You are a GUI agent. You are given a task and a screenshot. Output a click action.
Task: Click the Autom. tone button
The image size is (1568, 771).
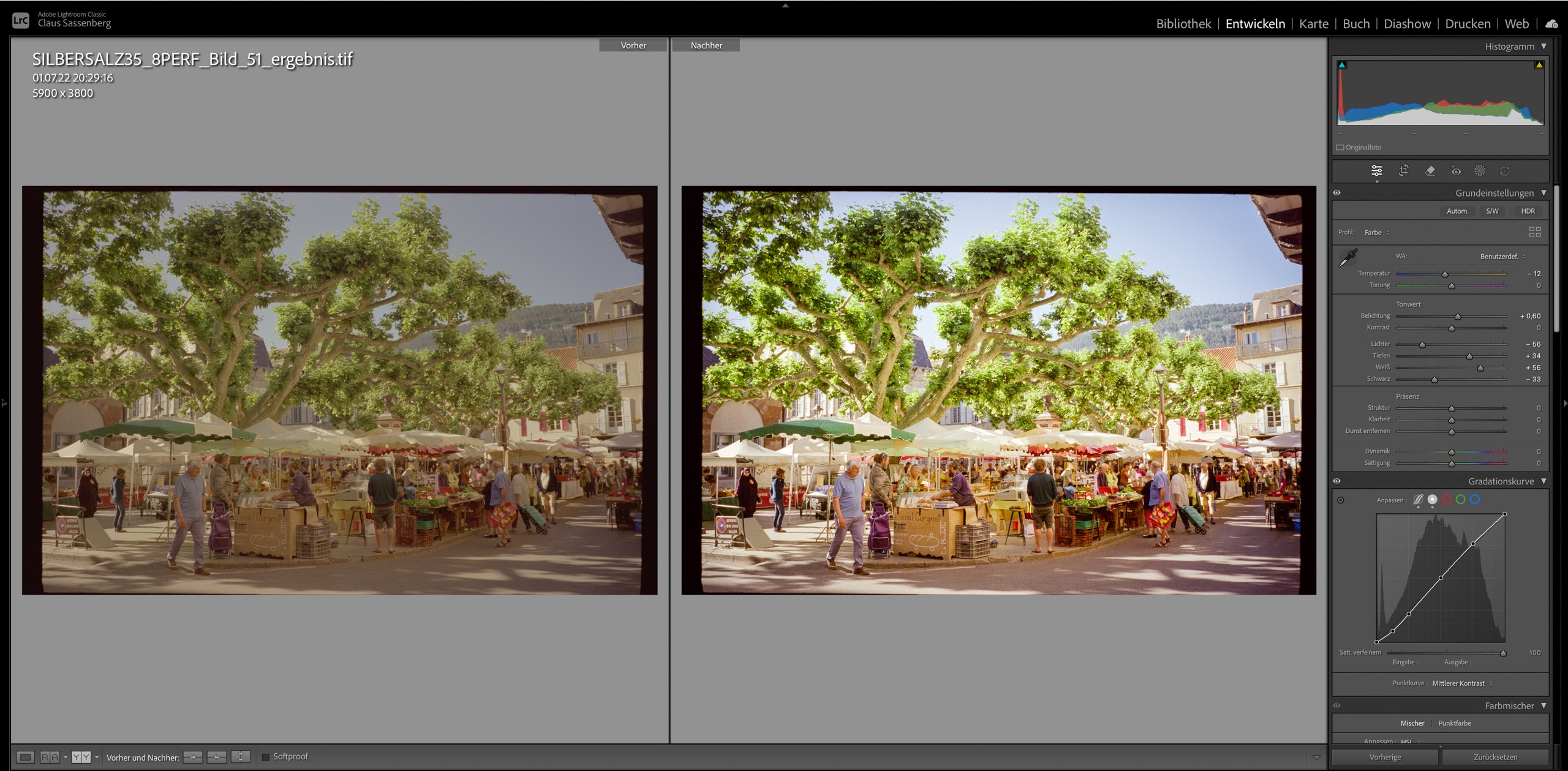(x=1457, y=211)
